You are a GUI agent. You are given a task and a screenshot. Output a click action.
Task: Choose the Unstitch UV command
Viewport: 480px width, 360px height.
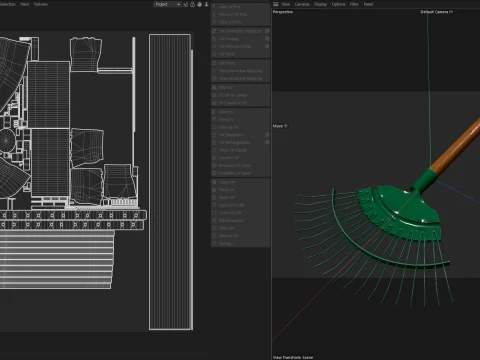[240, 158]
